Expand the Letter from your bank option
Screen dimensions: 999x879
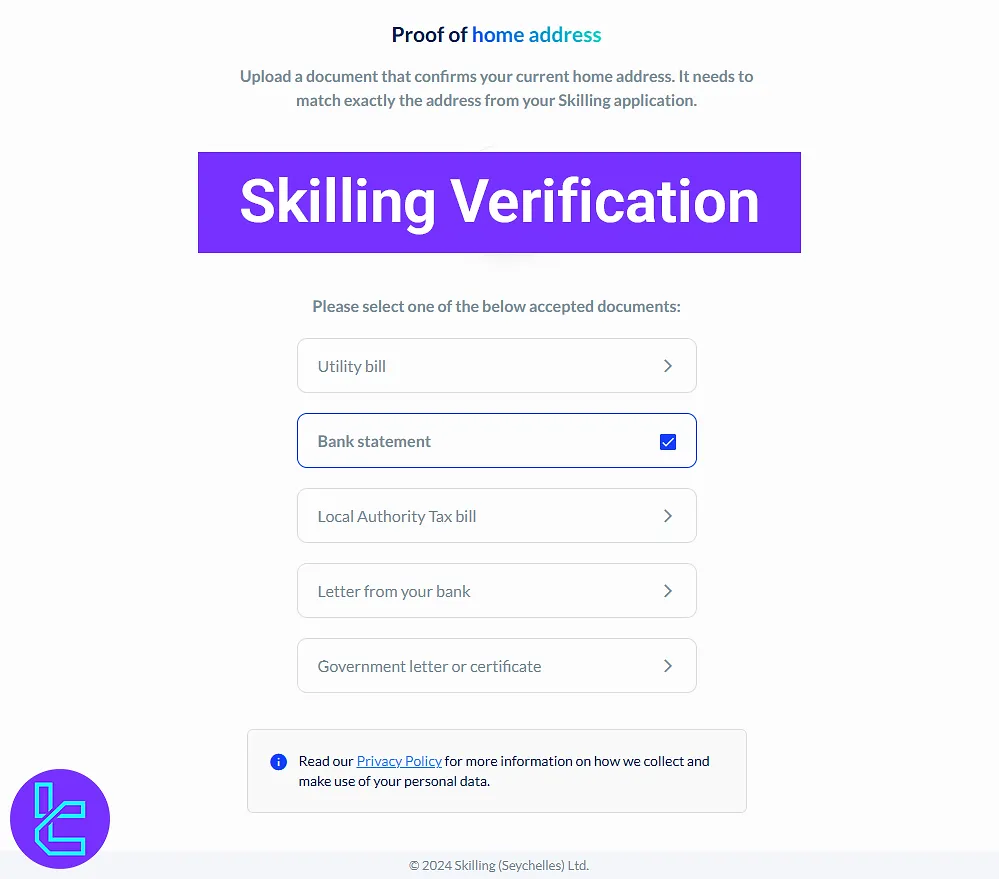click(x=497, y=590)
